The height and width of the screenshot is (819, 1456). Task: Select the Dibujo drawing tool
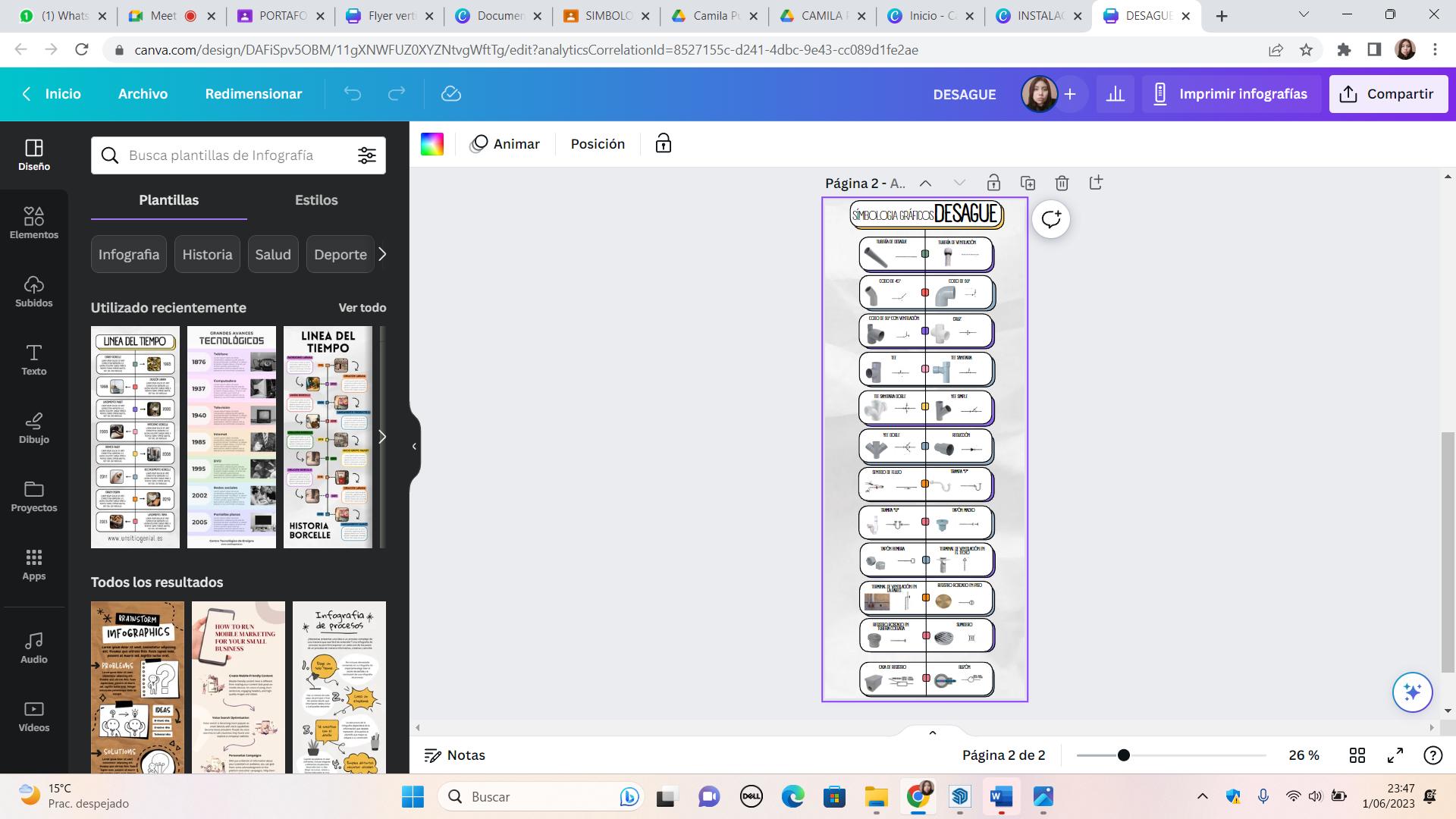(x=33, y=428)
